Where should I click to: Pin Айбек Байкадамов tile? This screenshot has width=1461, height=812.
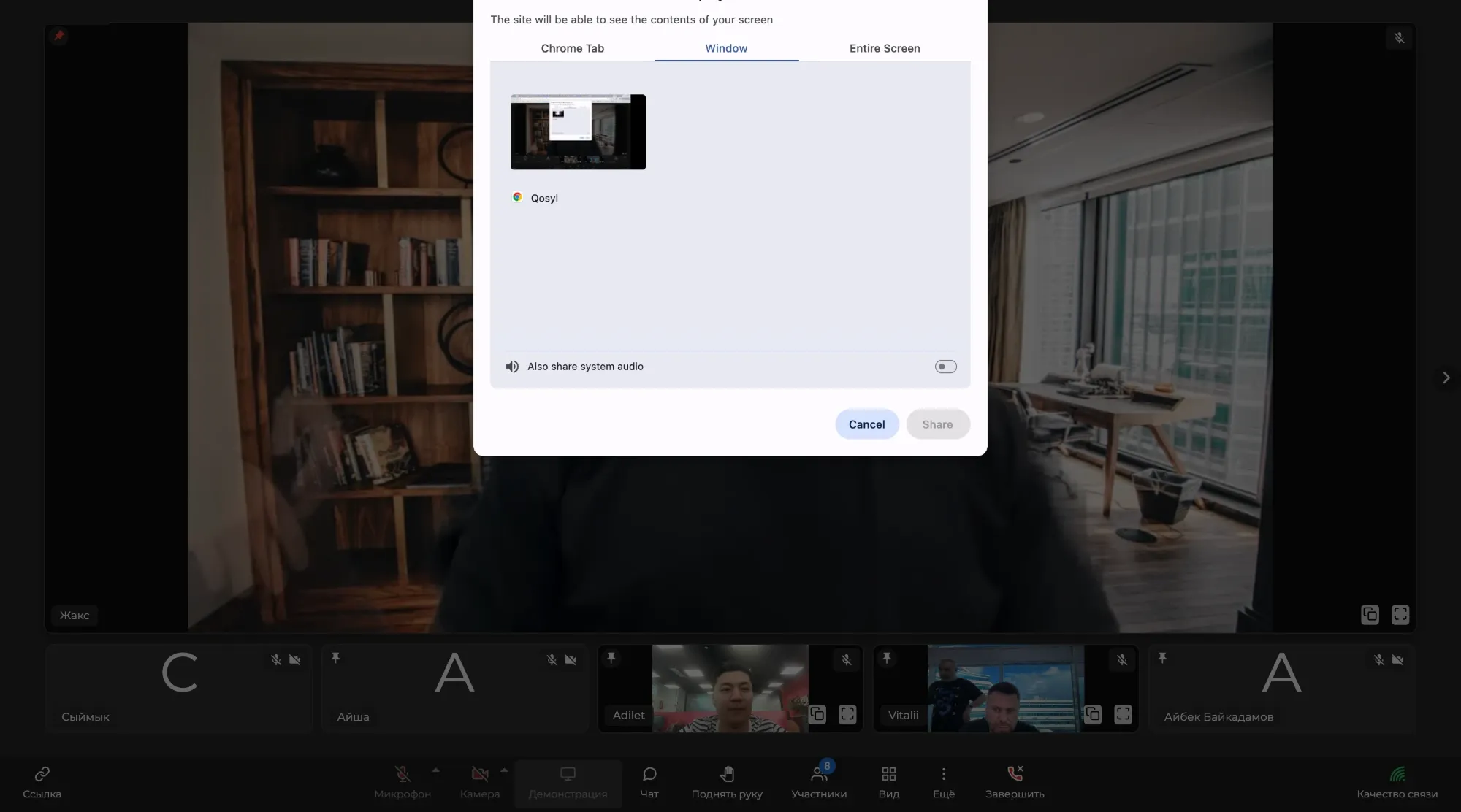1161,658
